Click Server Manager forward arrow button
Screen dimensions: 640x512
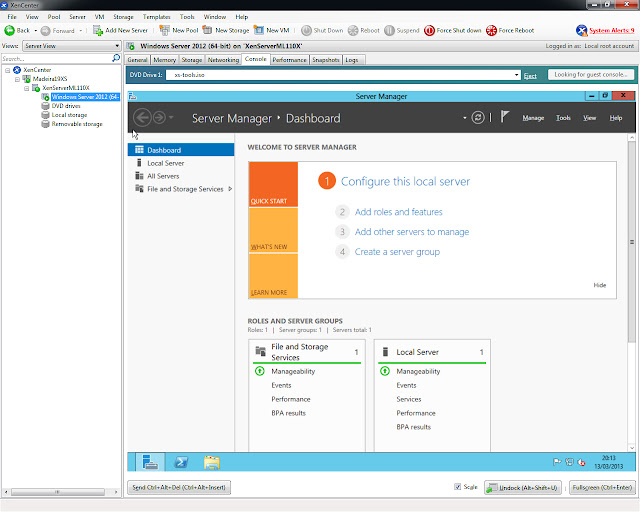pyautogui.click(x=159, y=118)
